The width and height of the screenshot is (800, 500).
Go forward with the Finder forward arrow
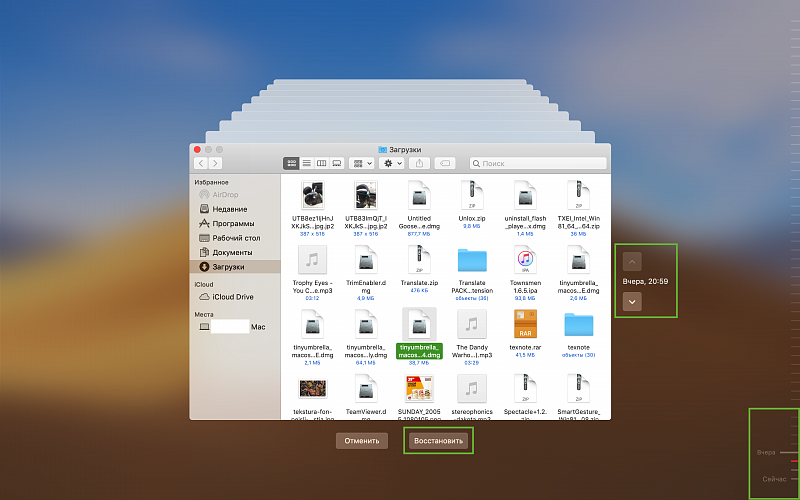coord(215,163)
